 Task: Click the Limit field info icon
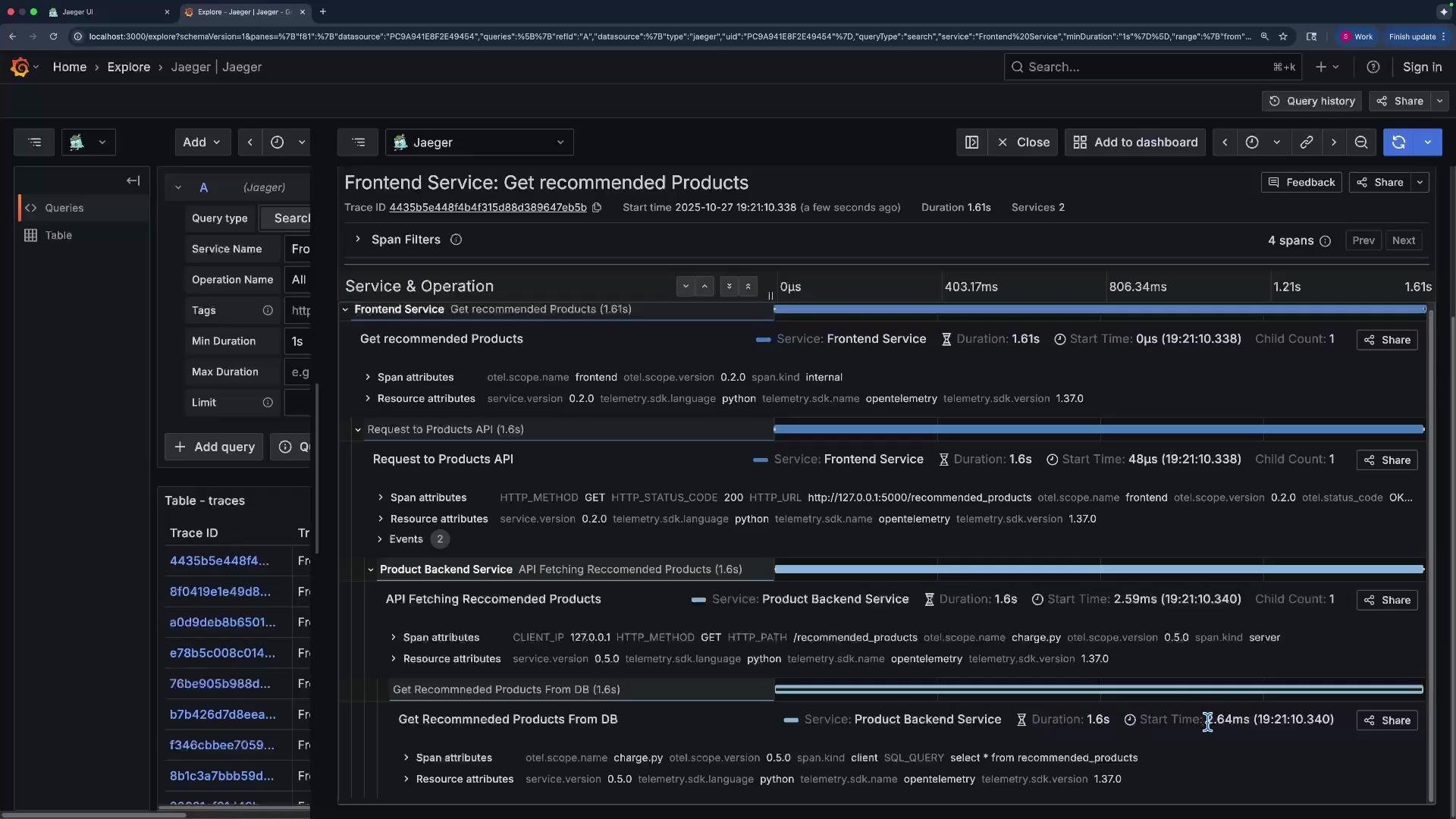[268, 403]
